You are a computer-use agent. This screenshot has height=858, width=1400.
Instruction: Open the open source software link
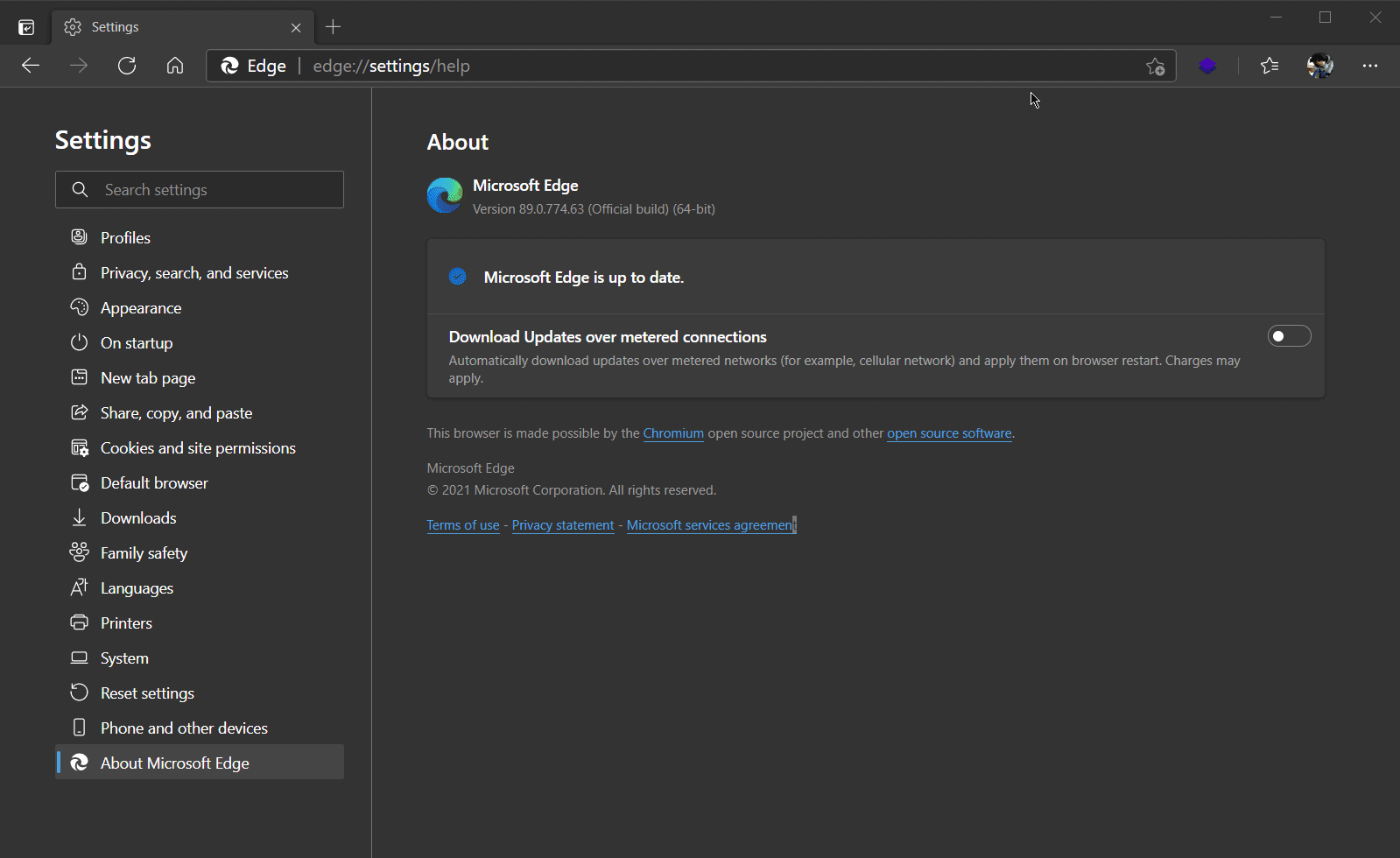pyautogui.click(x=949, y=433)
